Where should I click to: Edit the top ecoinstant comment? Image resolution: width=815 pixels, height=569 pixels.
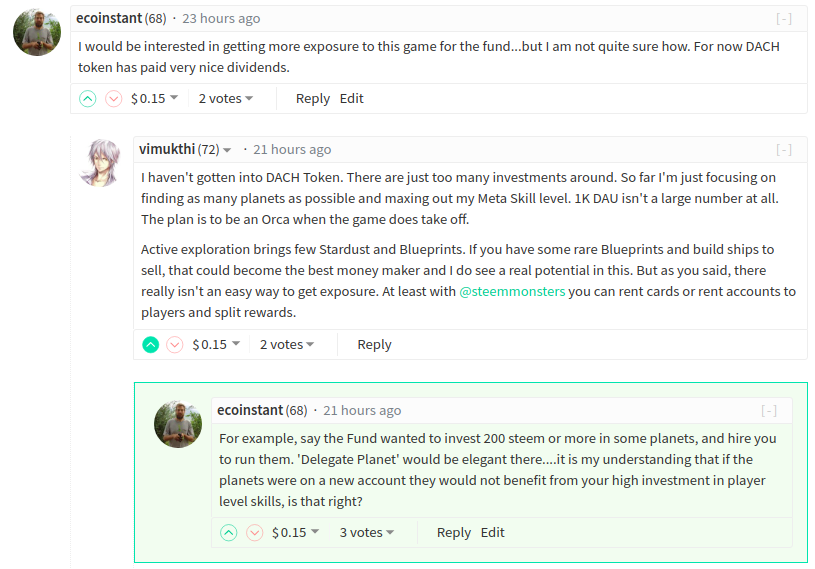[x=351, y=98]
